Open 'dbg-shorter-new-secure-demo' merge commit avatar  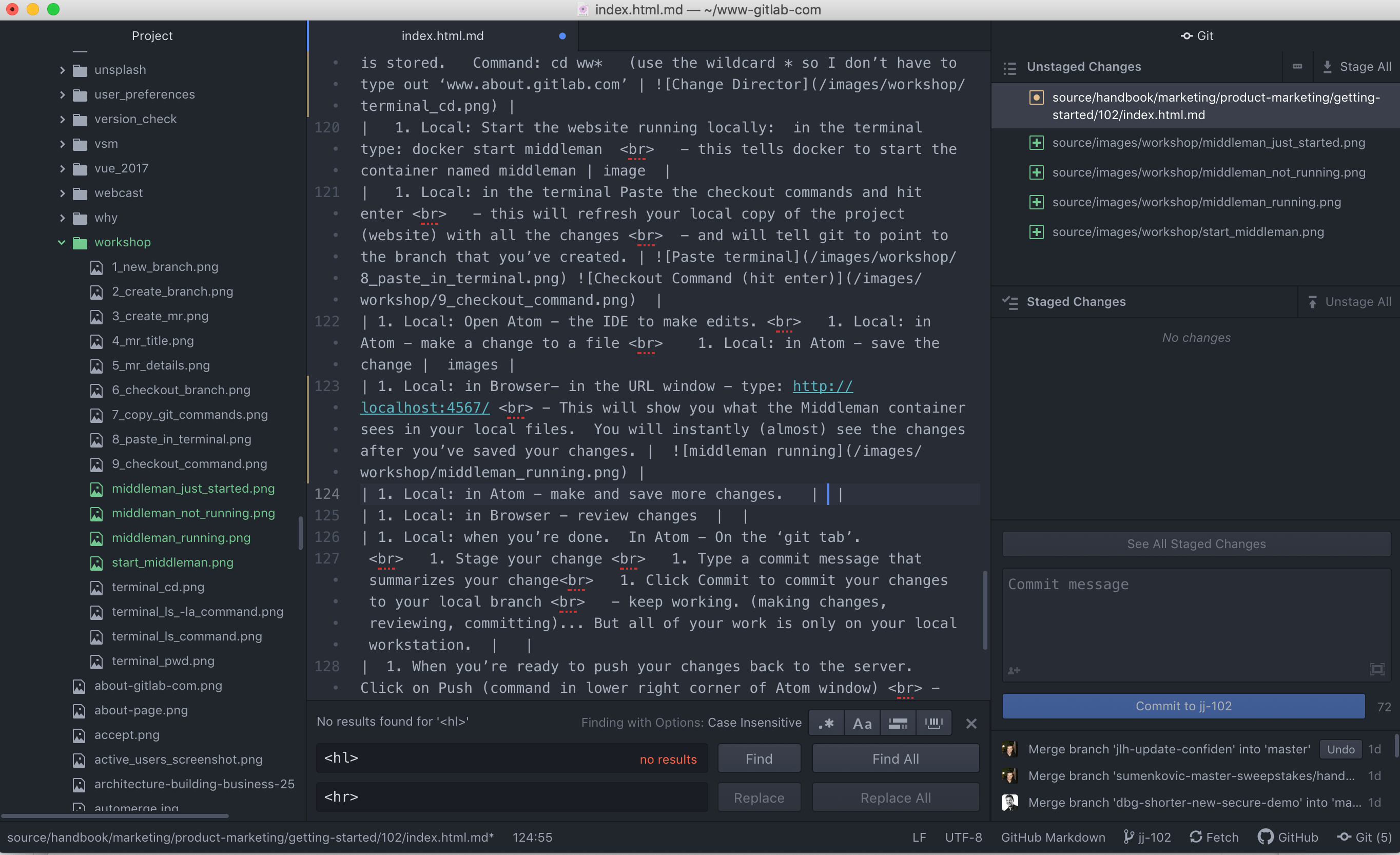1009,803
